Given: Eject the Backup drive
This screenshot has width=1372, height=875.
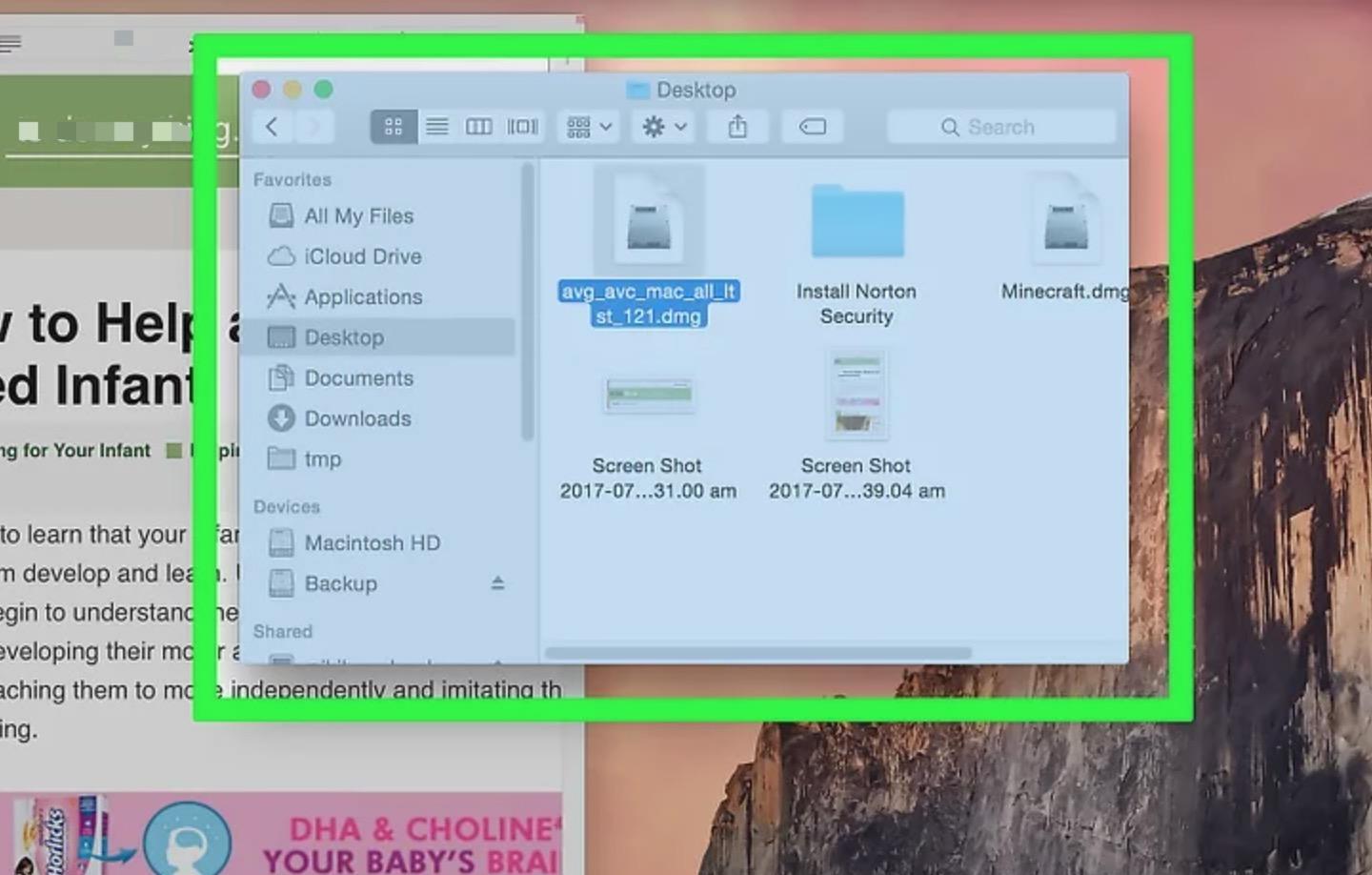Looking at the screenshot, I should pyautogui.click(x=497, y=583).
